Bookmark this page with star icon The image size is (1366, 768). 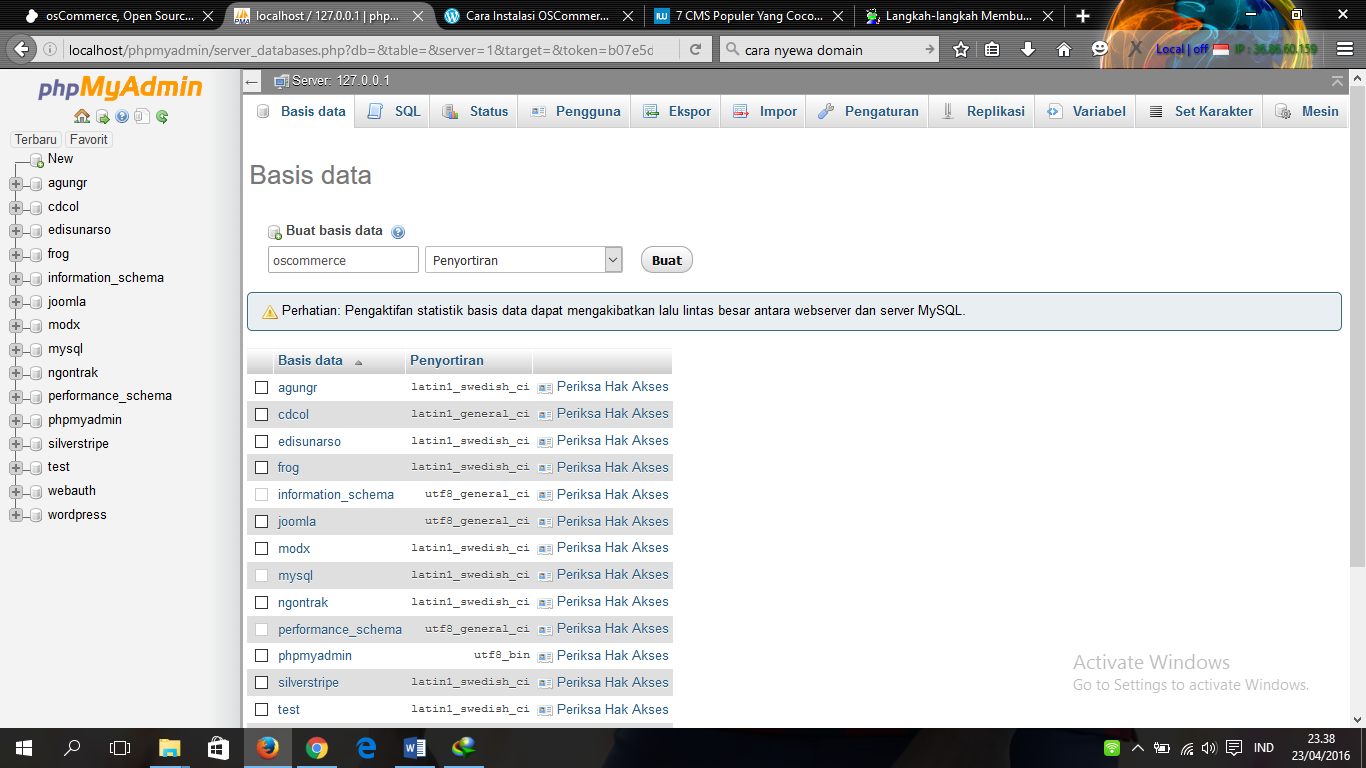coord(961,49)
